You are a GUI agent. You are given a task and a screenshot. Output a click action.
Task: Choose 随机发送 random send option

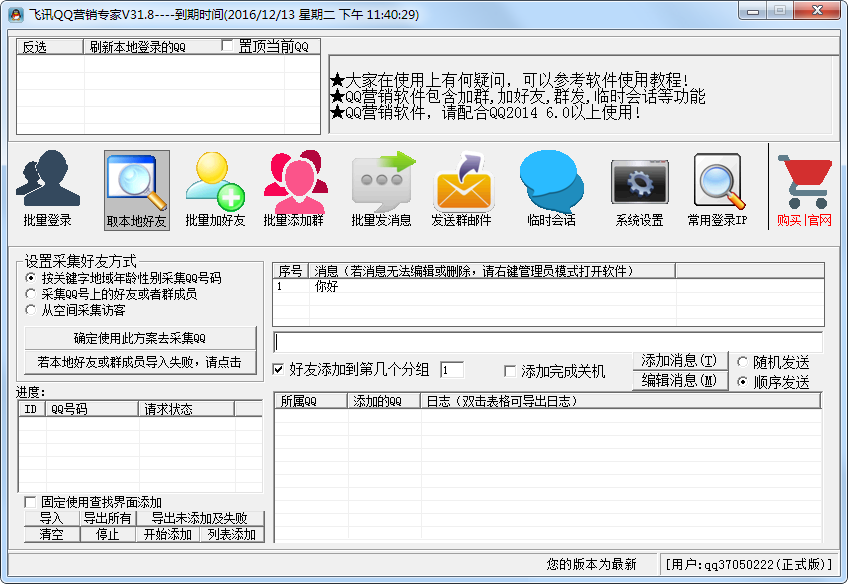pyautogui.click(x=743, y=362)
